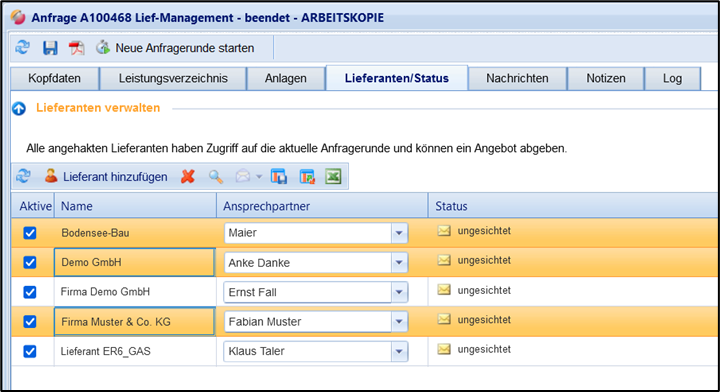Click the save floppy disk icon
This screenshot has height=392, width=720.
(50, 48)
